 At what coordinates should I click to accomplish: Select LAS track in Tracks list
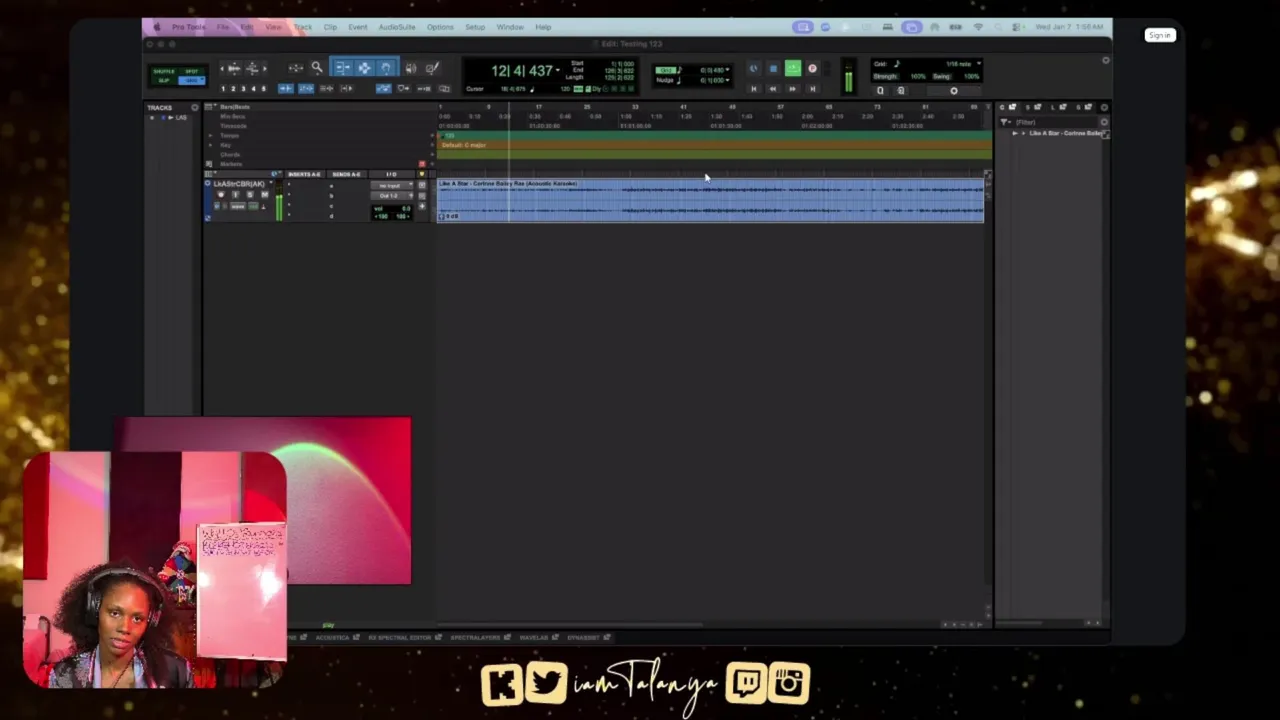(x=181, y=118)
